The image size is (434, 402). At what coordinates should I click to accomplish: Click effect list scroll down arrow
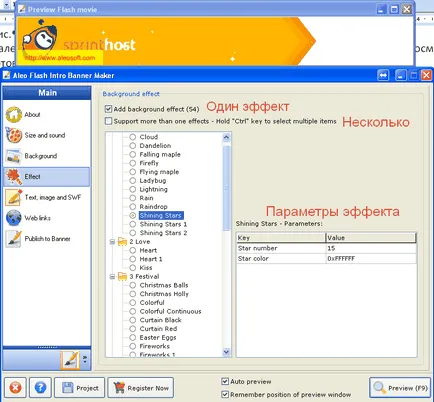(x=226, y=352)
